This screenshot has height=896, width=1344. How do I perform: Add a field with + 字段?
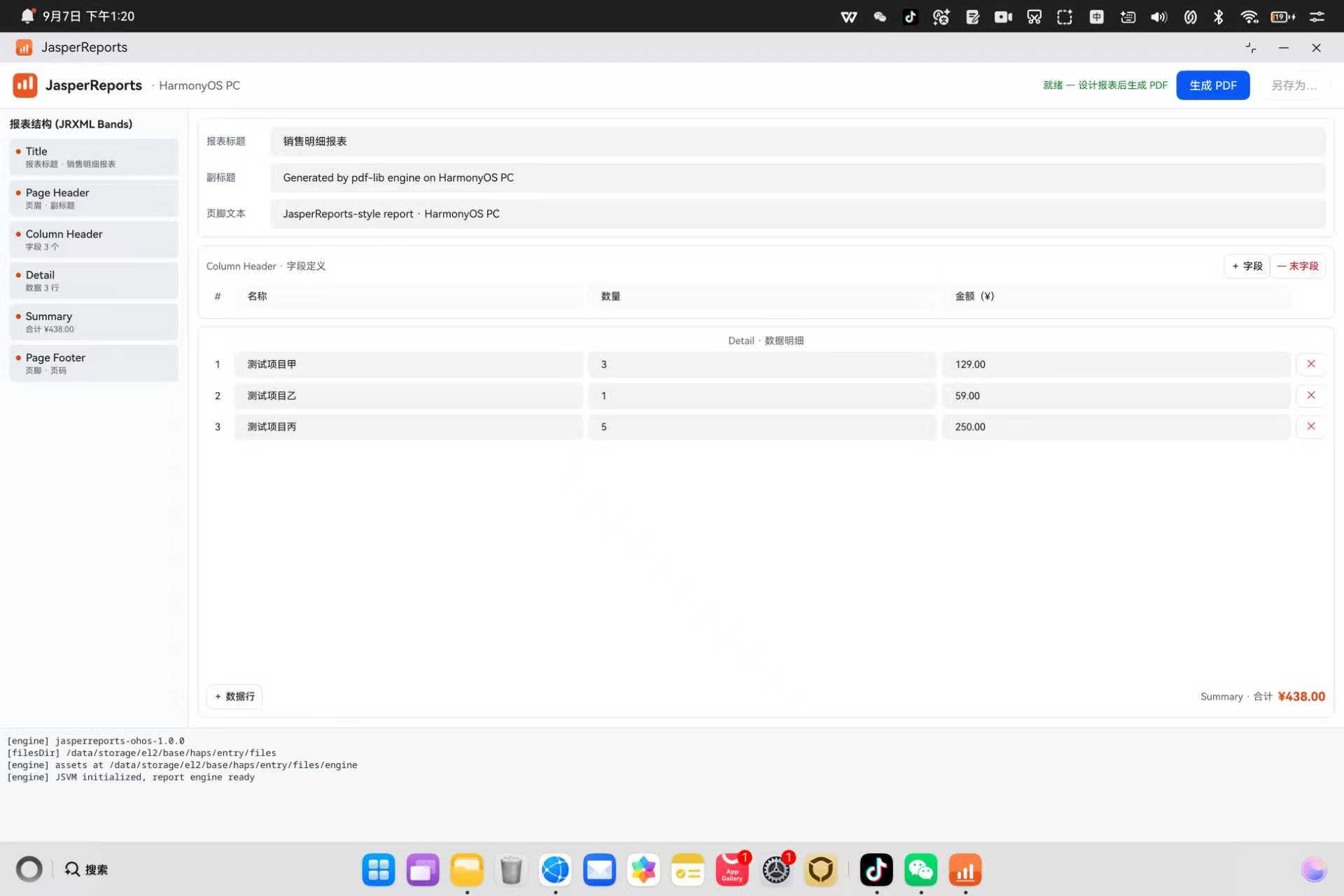click(x=1247, y=266)
